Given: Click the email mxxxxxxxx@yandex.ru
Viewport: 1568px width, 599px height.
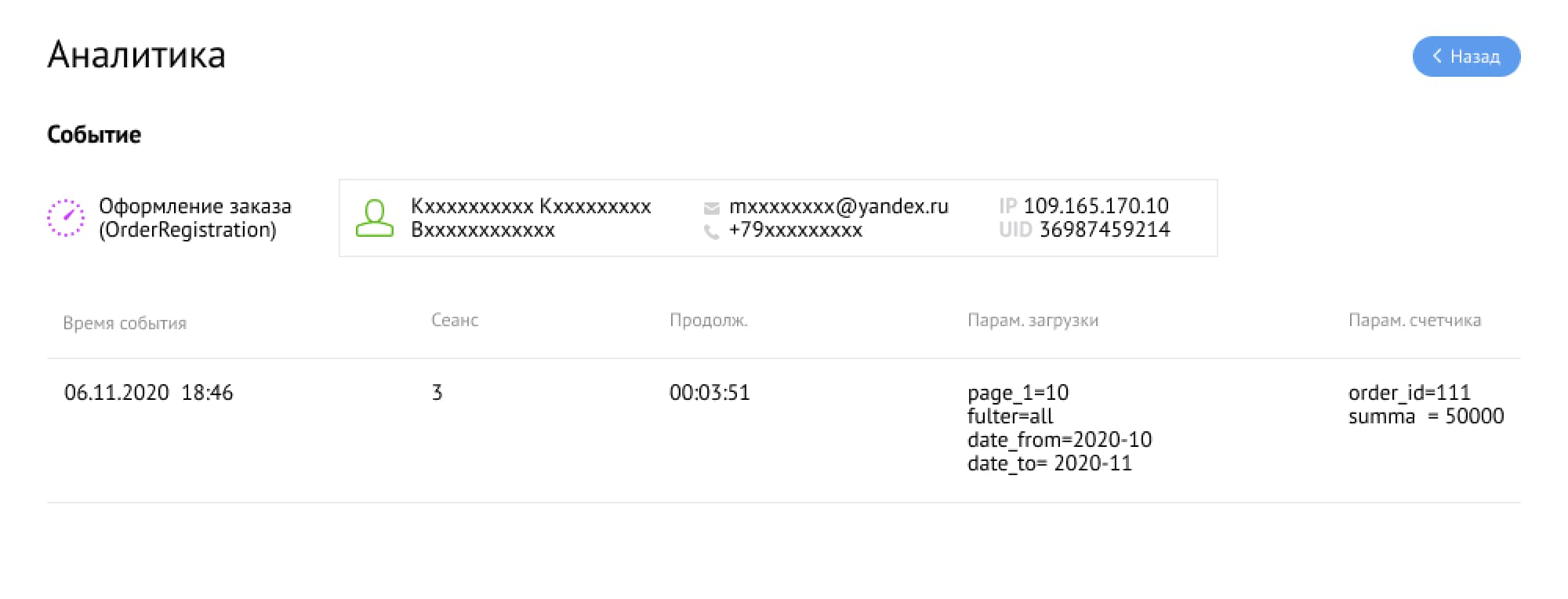Looking at the screenshot, I should [839, 206].
